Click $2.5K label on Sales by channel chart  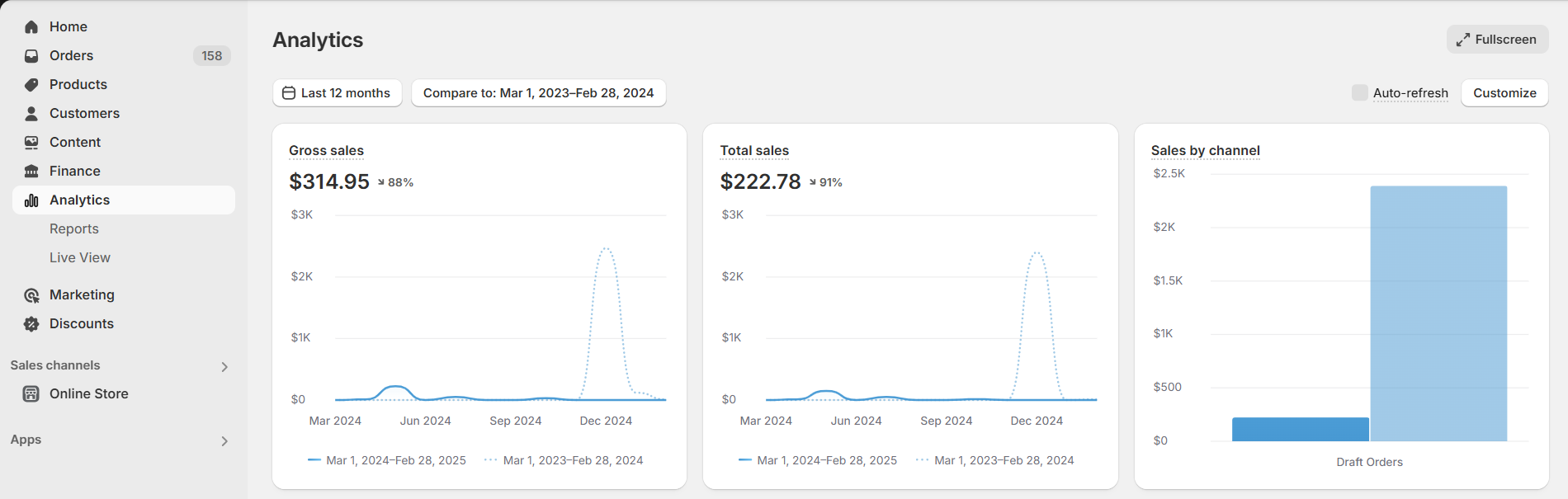pos(1169,173)
